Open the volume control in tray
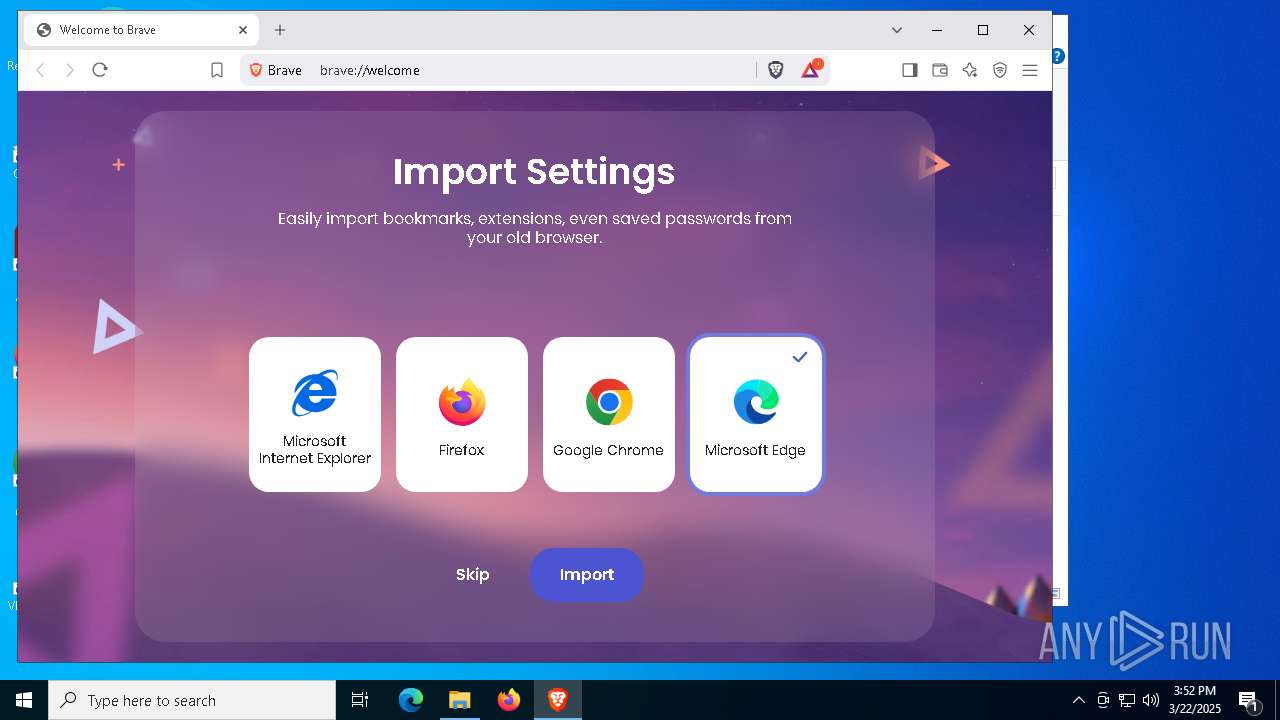Screen dimensions: 1280x720 tap(1151, 700)
